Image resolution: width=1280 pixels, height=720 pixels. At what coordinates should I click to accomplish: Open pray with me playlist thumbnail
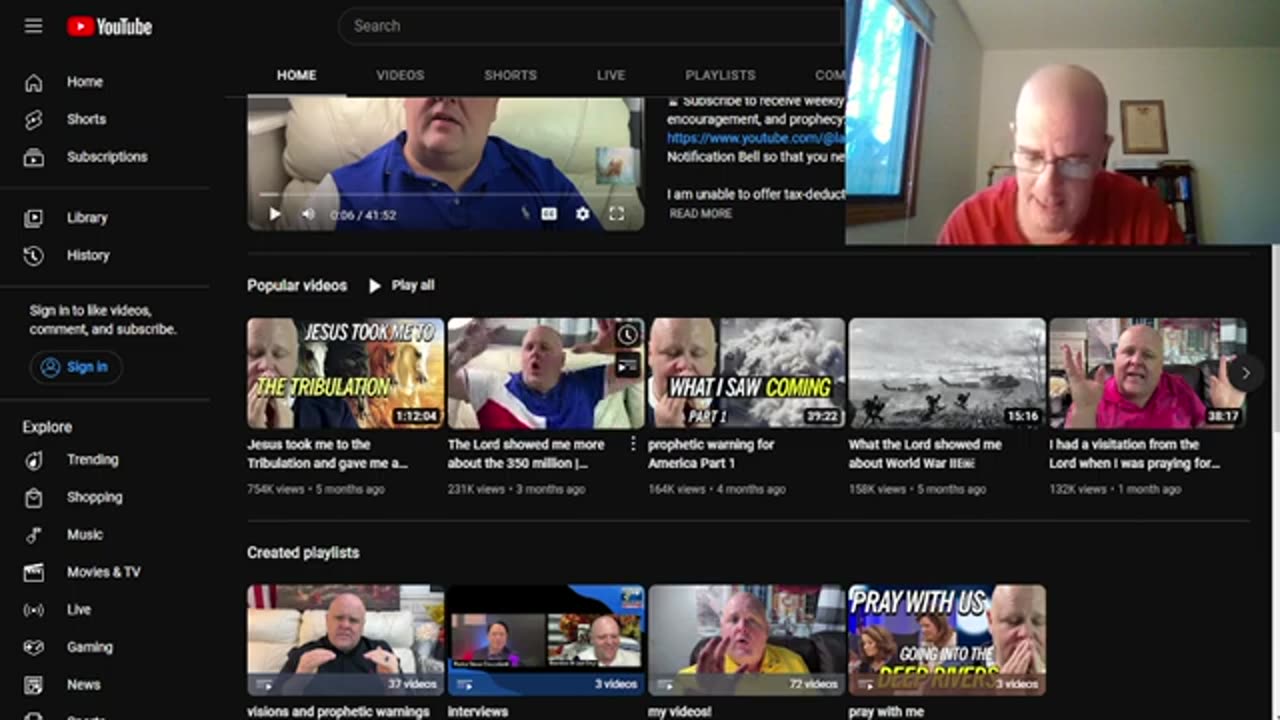(947, 640)
